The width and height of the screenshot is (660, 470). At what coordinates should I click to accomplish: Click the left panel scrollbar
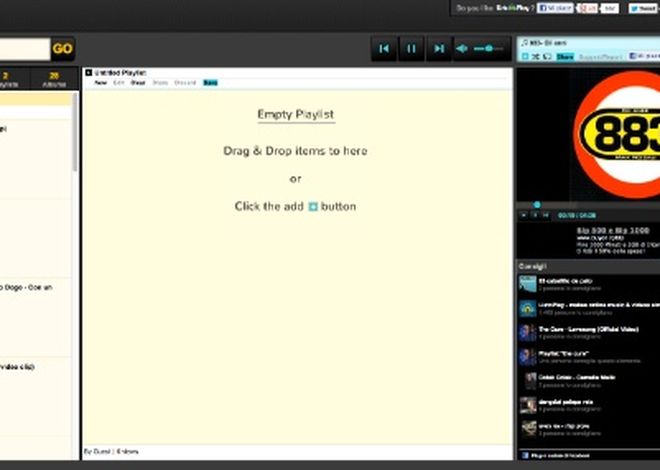click(75, 131)
